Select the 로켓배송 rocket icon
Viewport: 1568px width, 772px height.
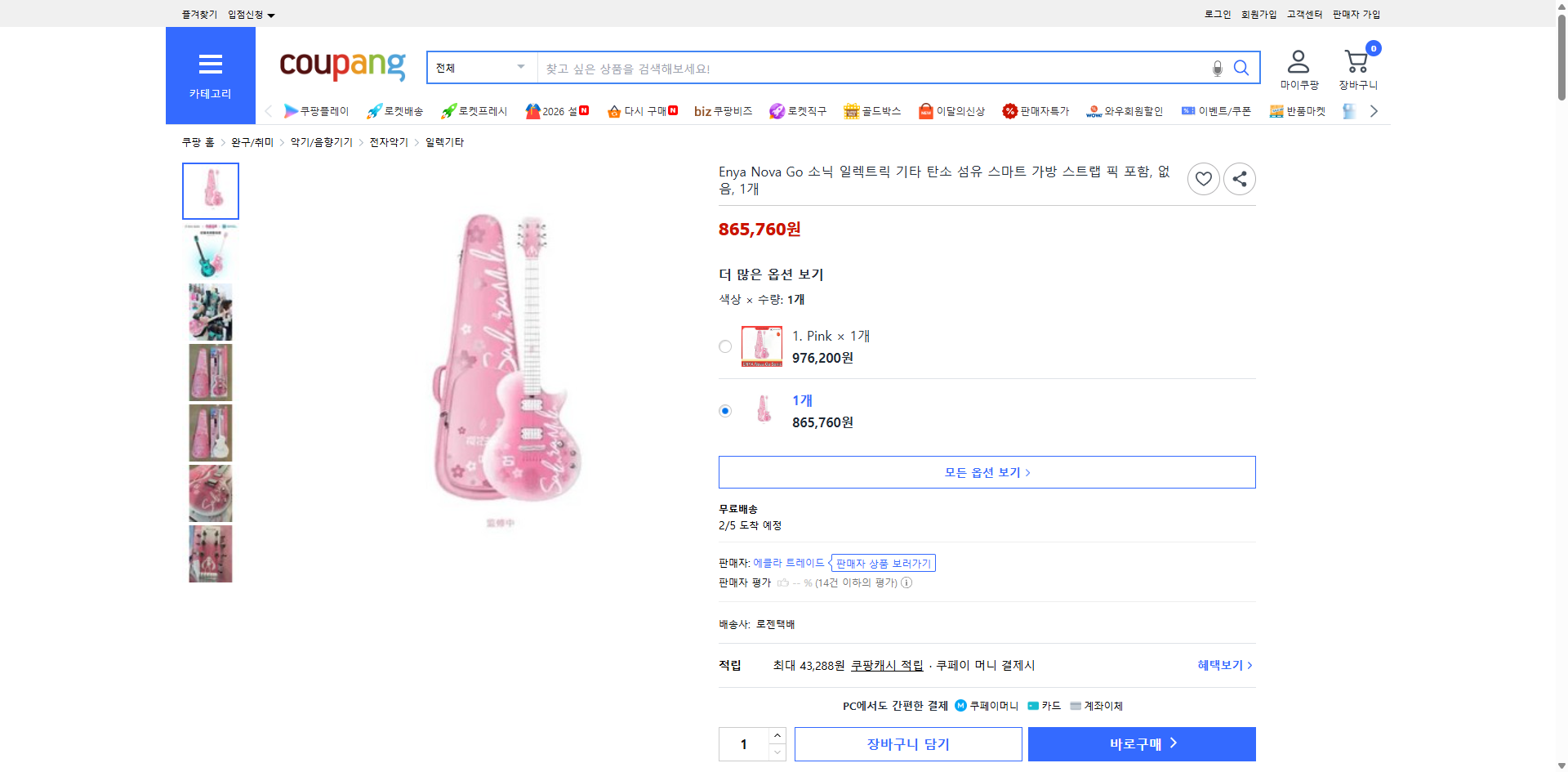coord(374,110)
